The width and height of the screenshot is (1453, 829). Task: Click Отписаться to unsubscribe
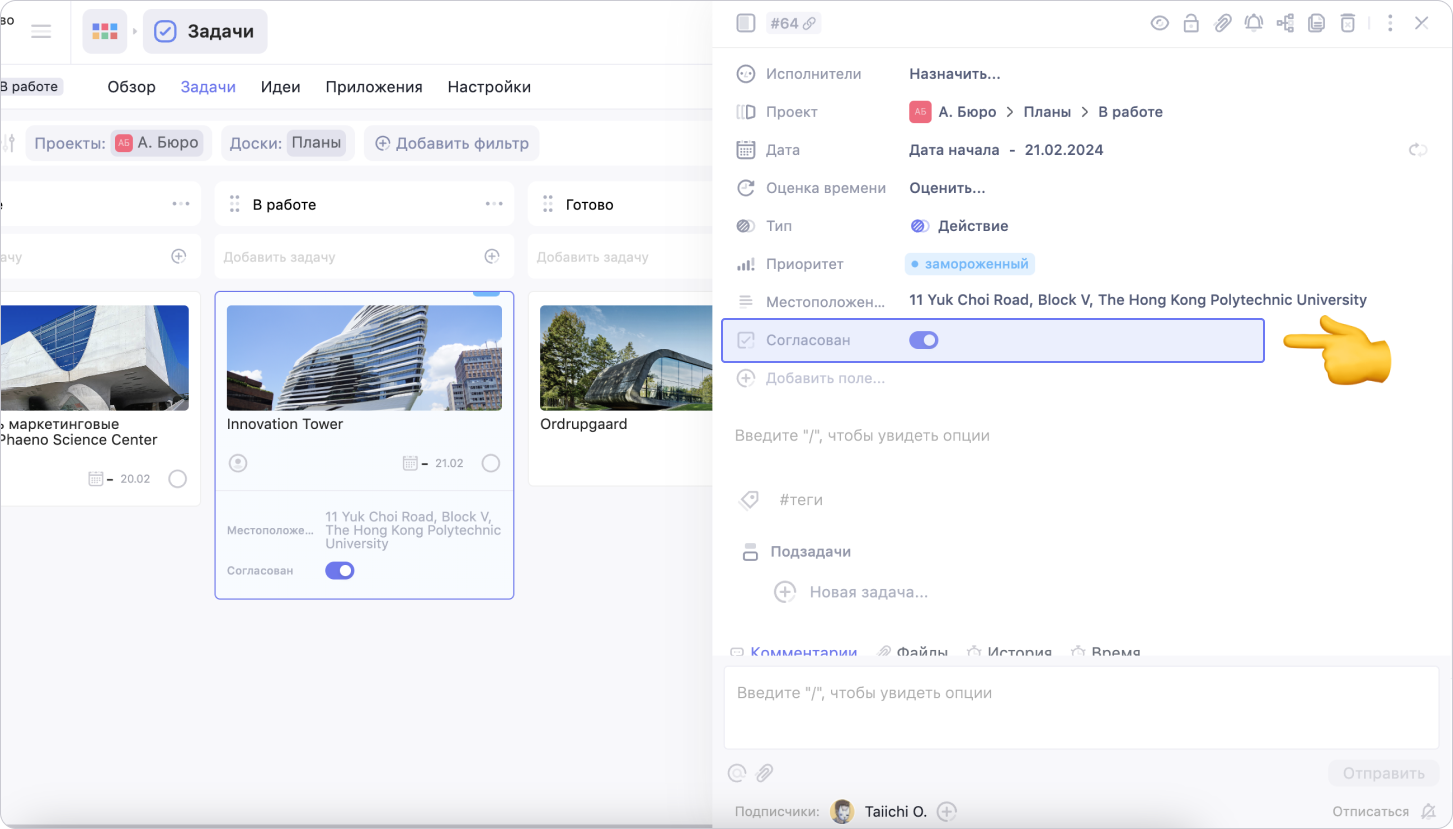(1370, 811)
